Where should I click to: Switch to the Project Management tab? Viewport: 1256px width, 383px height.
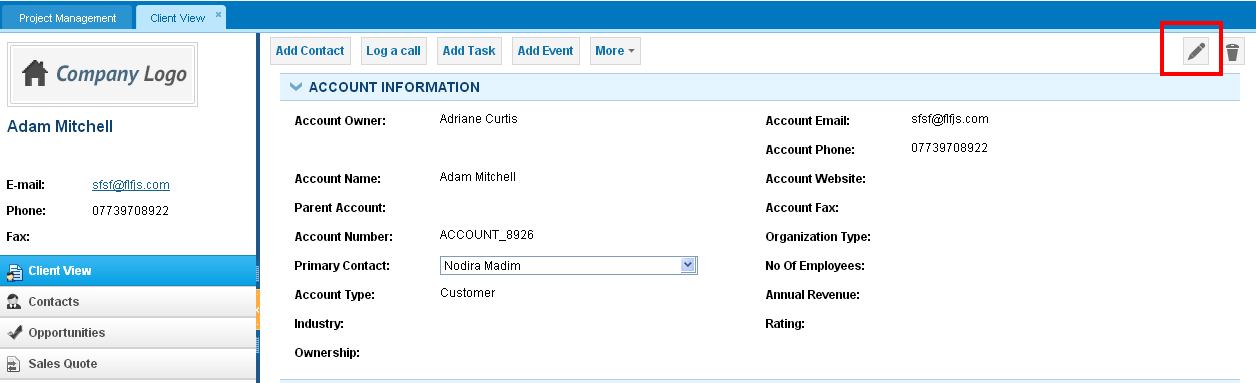point(67,18)
